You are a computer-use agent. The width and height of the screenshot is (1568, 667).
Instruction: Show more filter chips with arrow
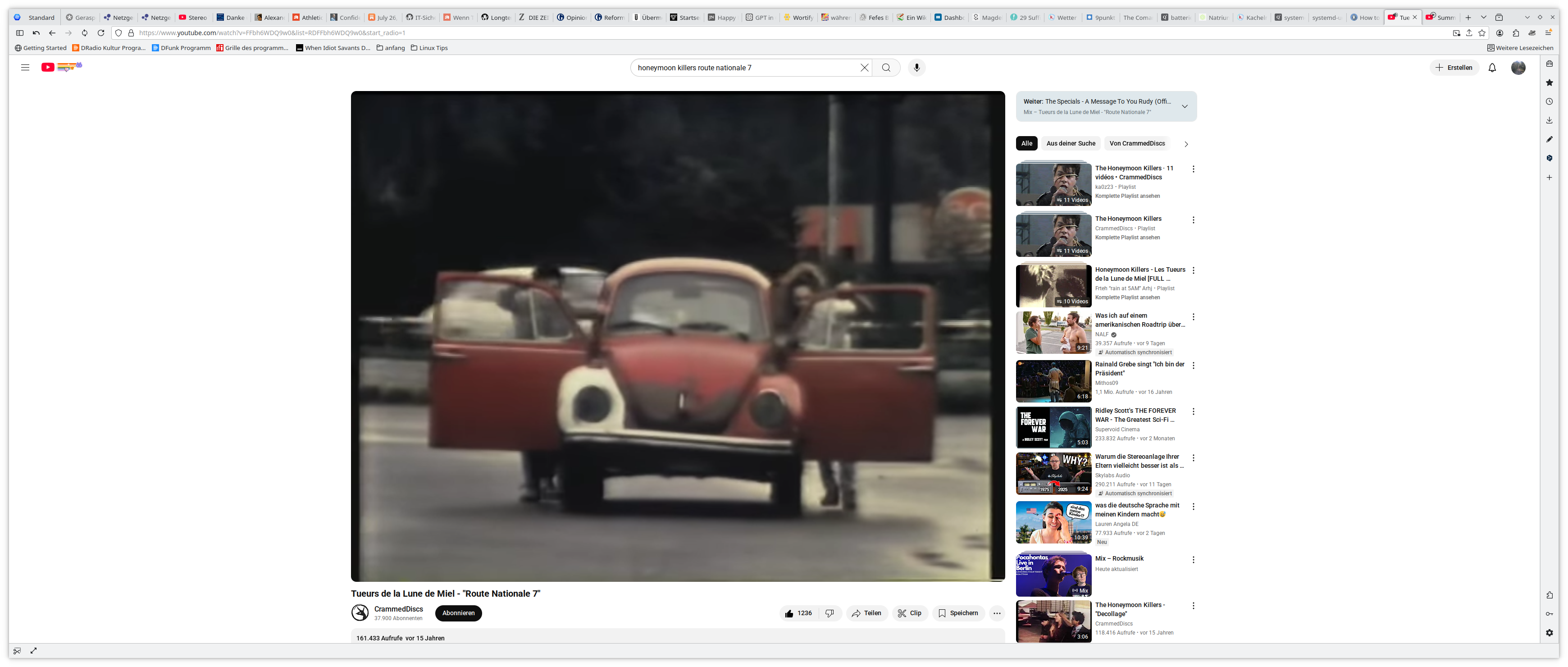coord(1185,144)
